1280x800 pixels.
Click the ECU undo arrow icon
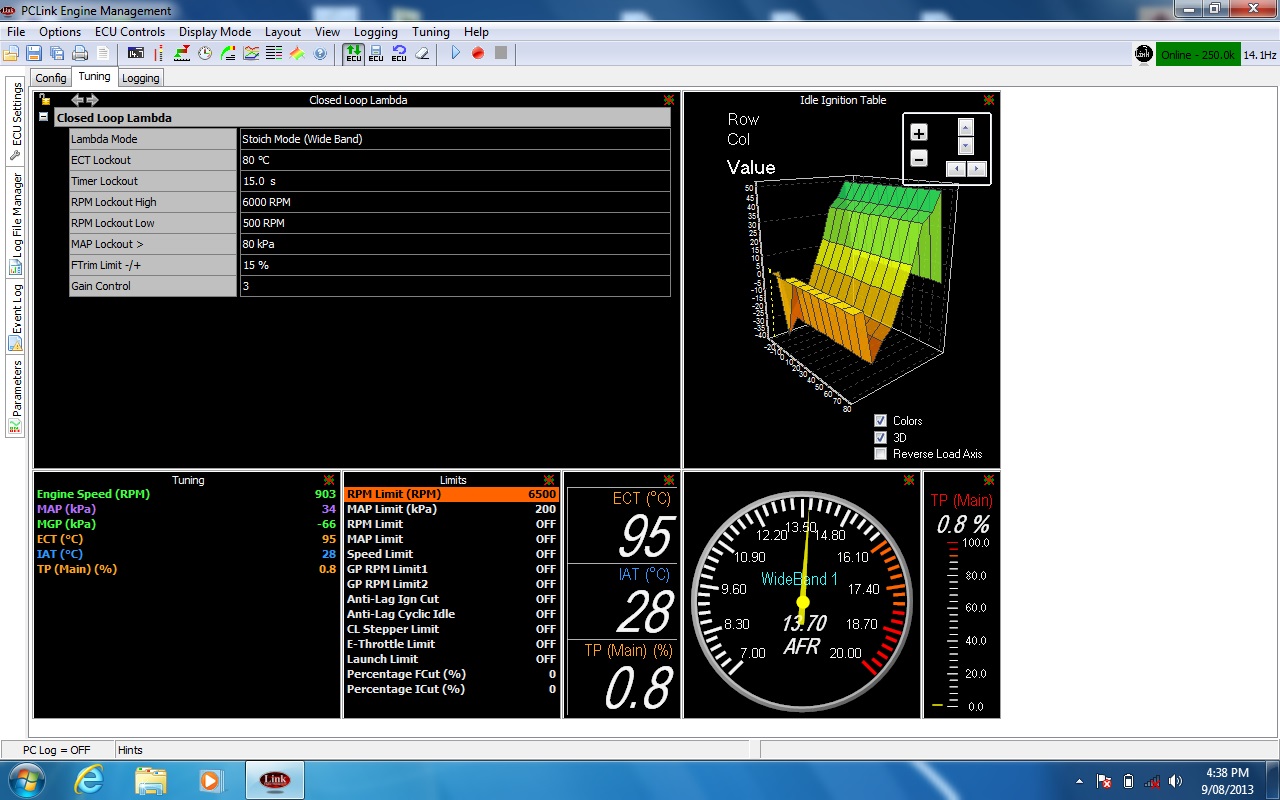[399, 53]
